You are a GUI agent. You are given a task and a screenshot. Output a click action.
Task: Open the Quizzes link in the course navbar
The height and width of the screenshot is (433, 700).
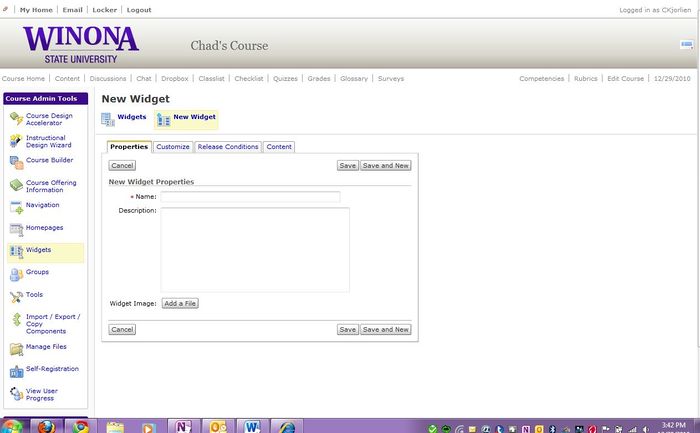pyautogui.click(x=286, y=78)
